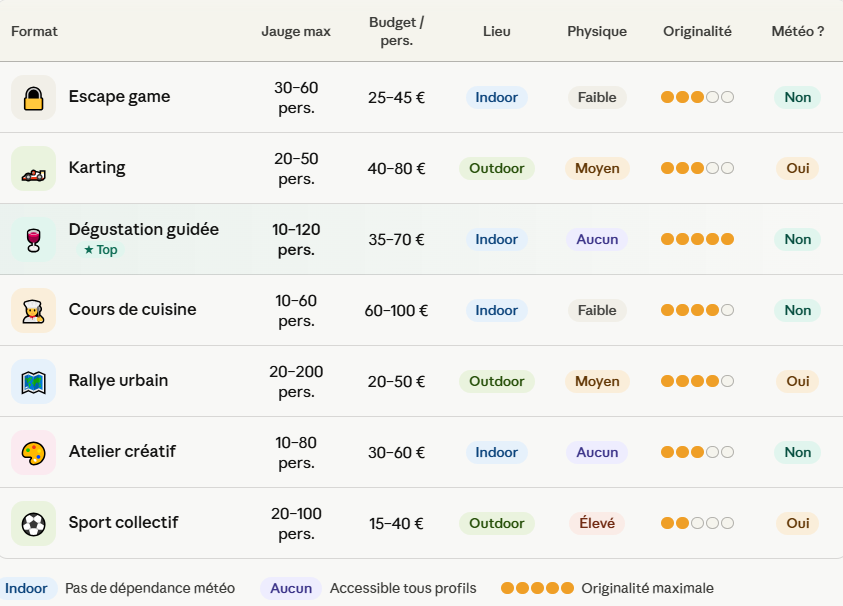Select the soccer ball Sport collectif icon
This screenshot has height=606, width=843.
point(33,523)
